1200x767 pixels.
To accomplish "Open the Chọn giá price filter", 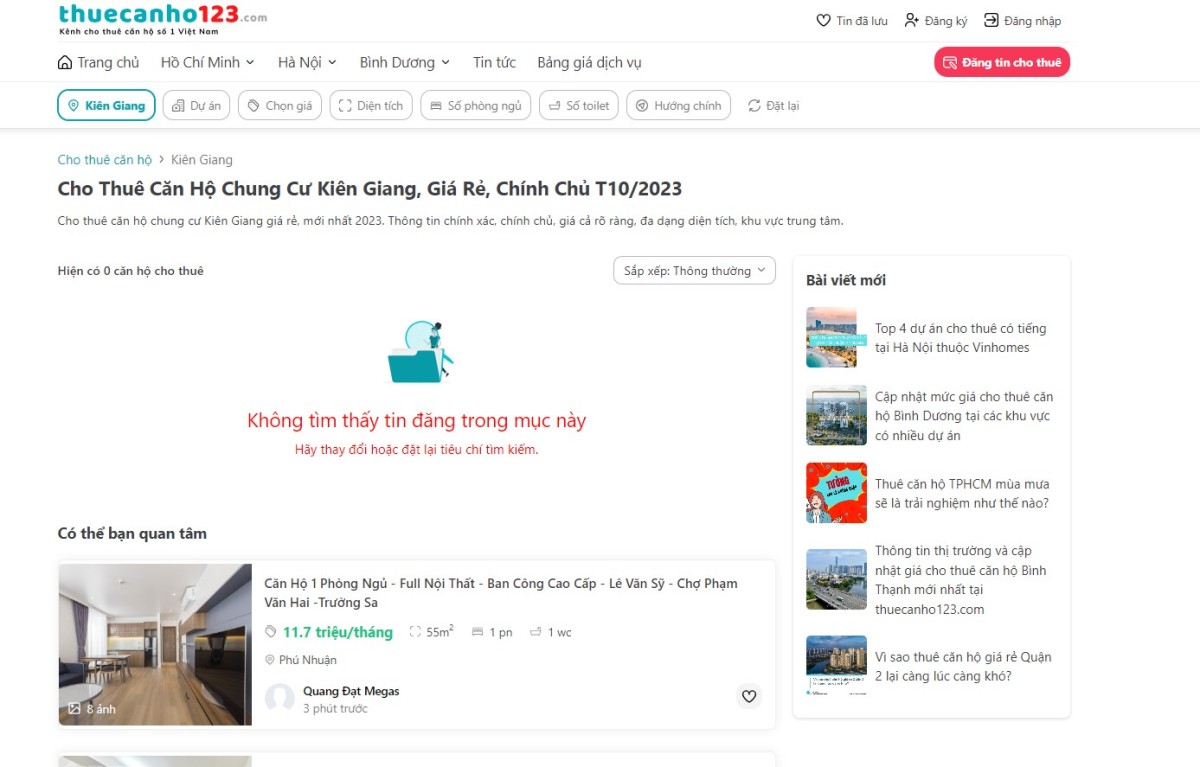I will (280, 106).
